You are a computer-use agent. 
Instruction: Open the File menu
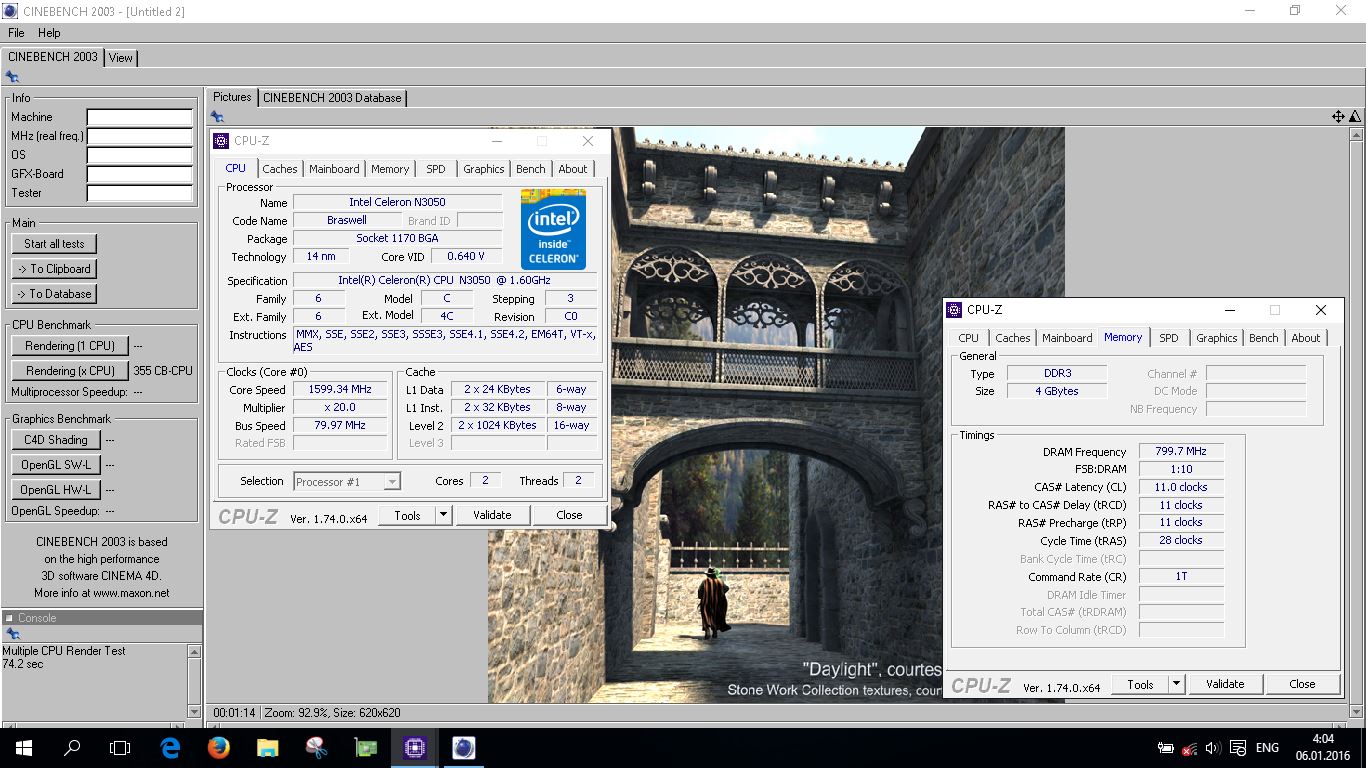point(16,33)
